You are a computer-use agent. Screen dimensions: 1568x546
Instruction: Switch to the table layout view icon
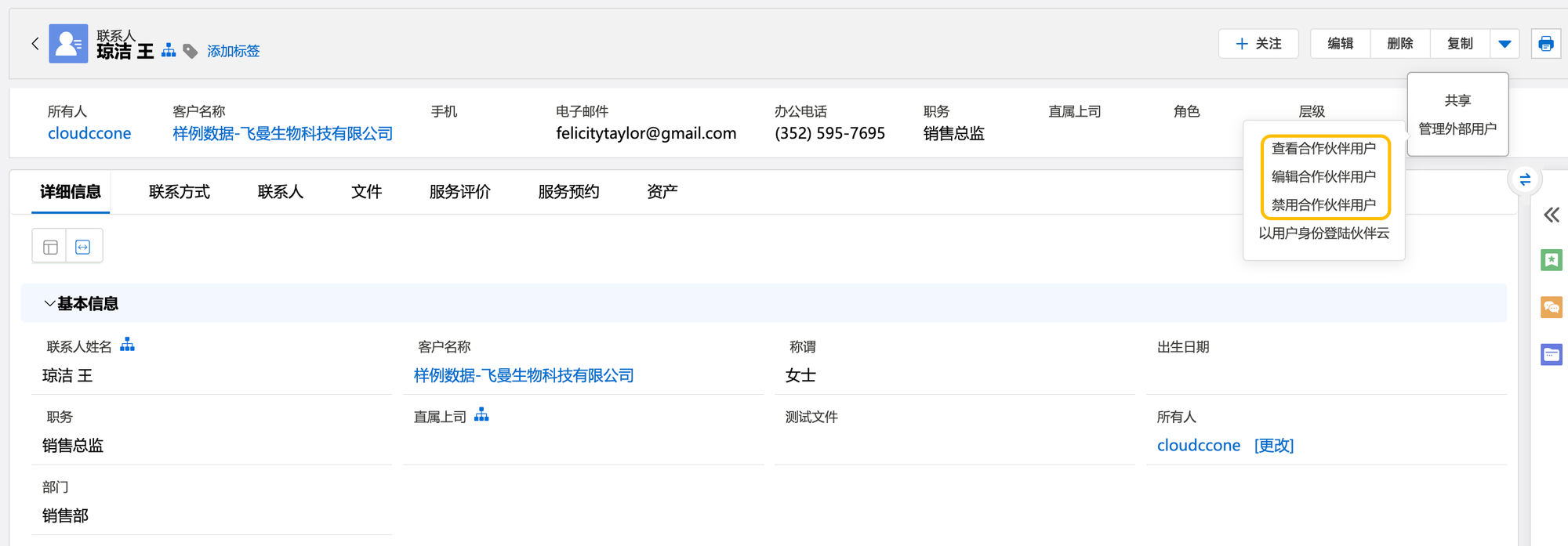50,248
